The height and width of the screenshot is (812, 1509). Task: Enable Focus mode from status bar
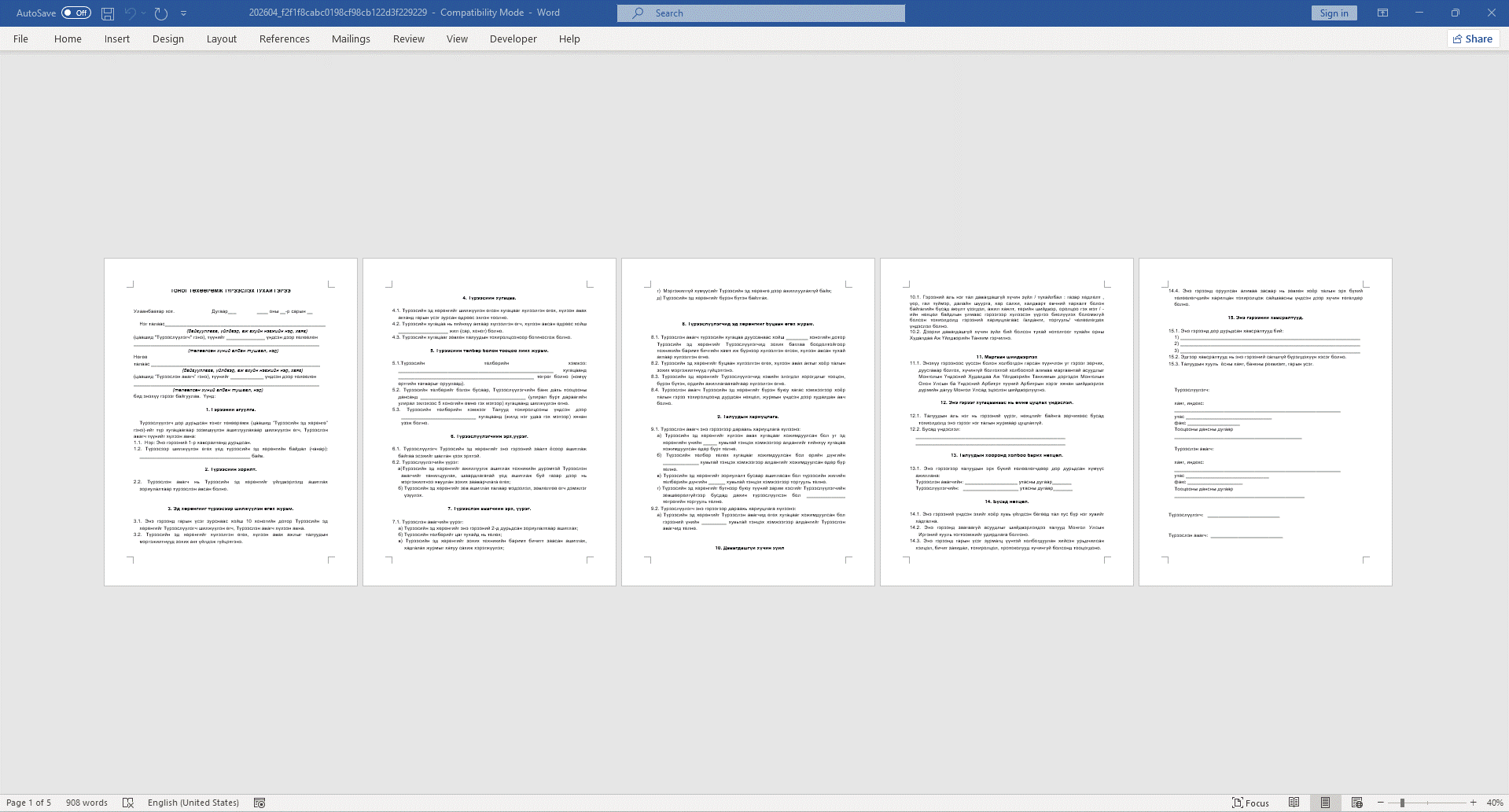[x=1250, y=803]
